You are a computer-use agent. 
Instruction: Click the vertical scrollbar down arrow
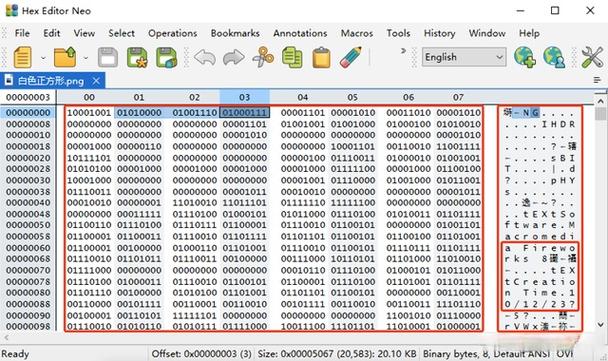(600, 325)
